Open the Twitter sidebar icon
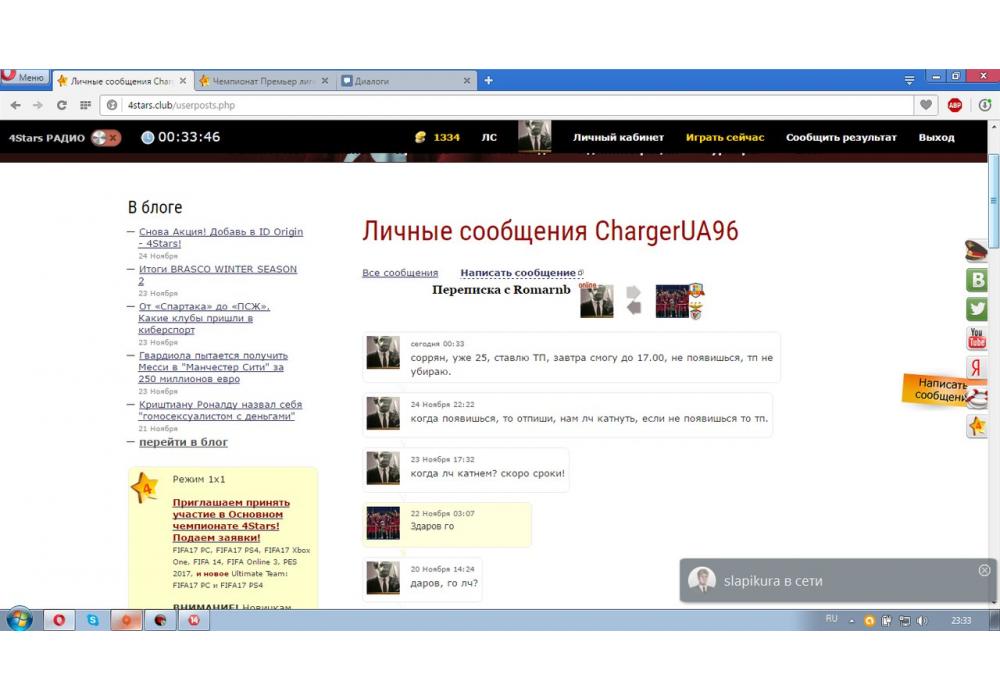The image size is (1000, 700). click(976, 309)
